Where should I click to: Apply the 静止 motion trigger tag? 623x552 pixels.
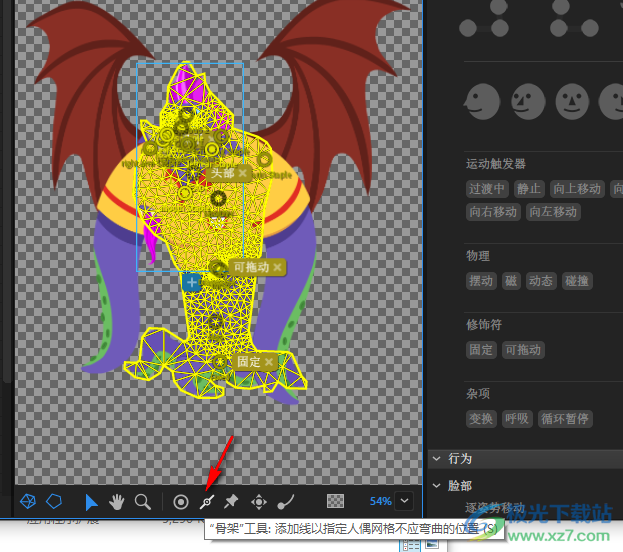(x=528, y=189)
